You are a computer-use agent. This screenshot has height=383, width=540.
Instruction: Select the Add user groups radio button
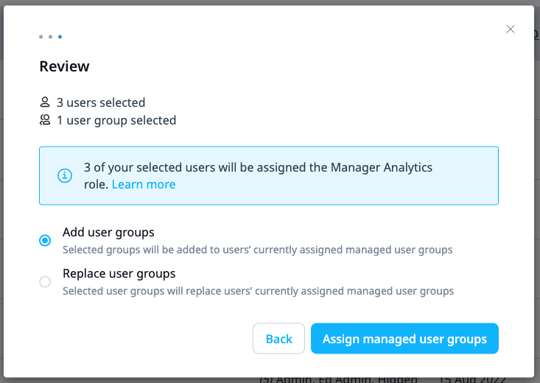(45, 240)
